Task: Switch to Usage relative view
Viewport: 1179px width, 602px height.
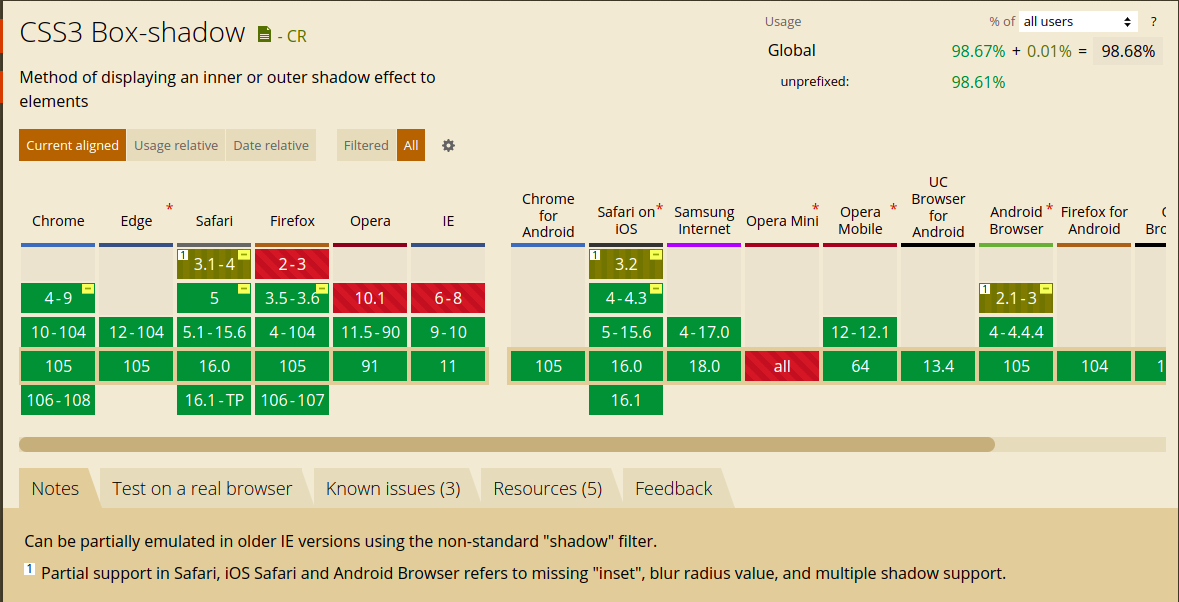Action: pyautogui.click(x=176, y=145)
